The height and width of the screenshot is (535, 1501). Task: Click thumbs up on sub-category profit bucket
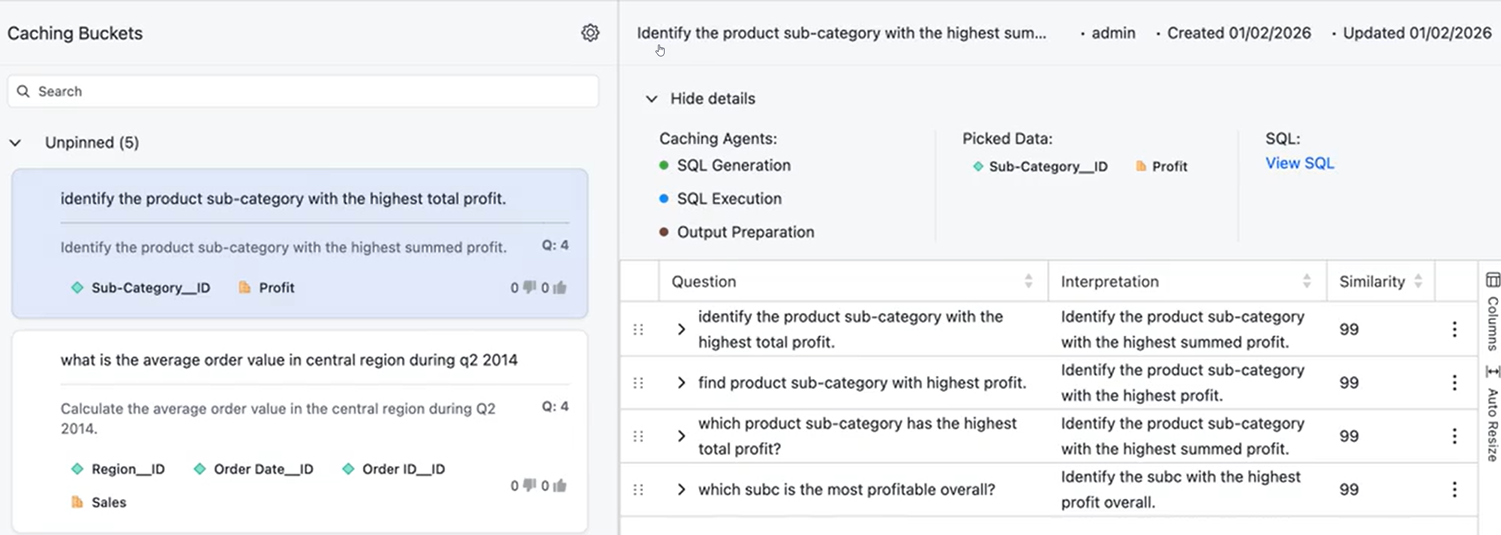[559, 288]
